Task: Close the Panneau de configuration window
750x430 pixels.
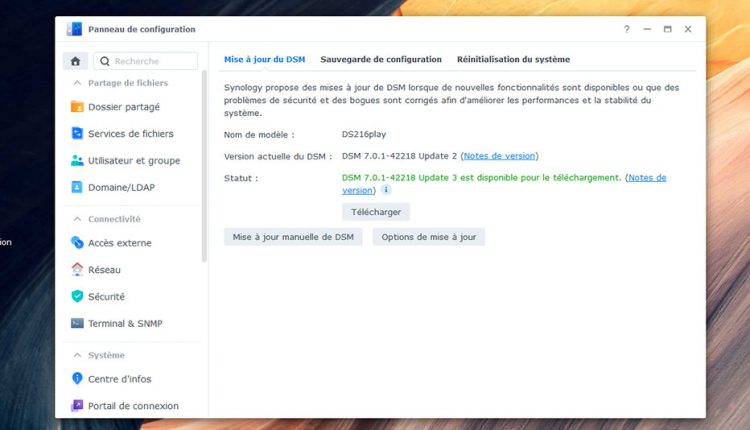Action: click(688, 29)
